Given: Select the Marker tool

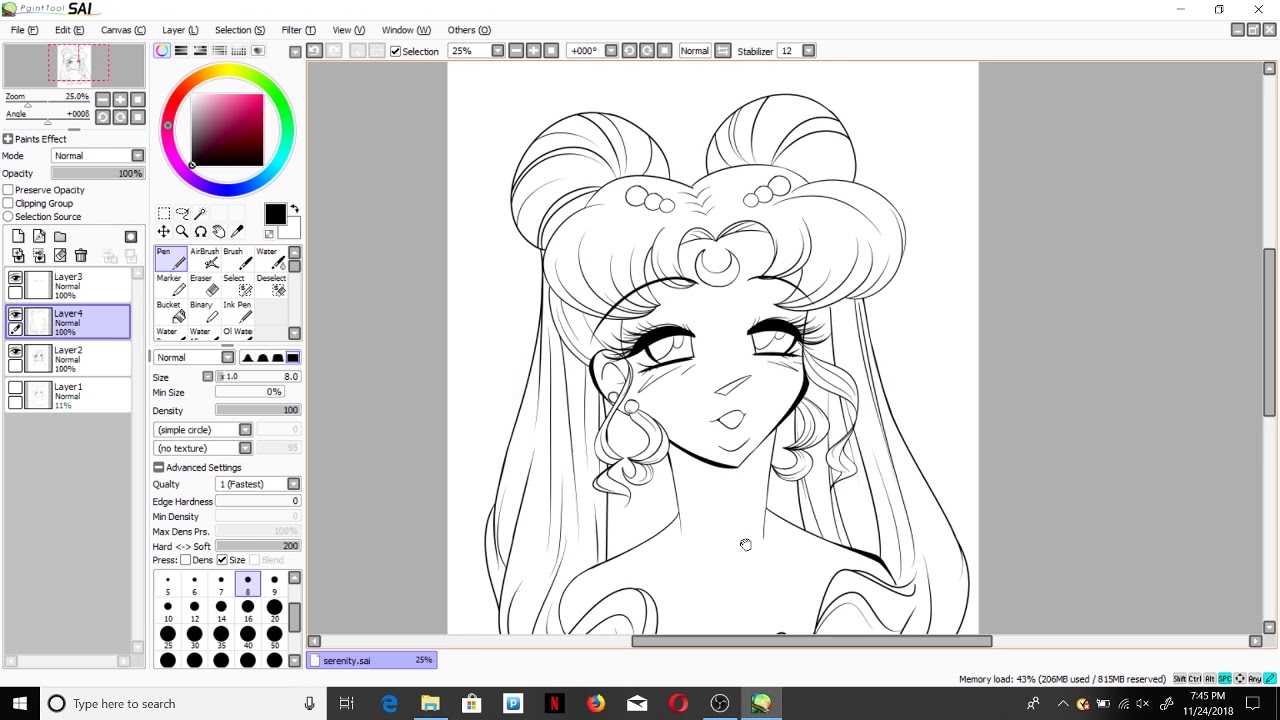Looking at the screenshot, I should 171,285.
